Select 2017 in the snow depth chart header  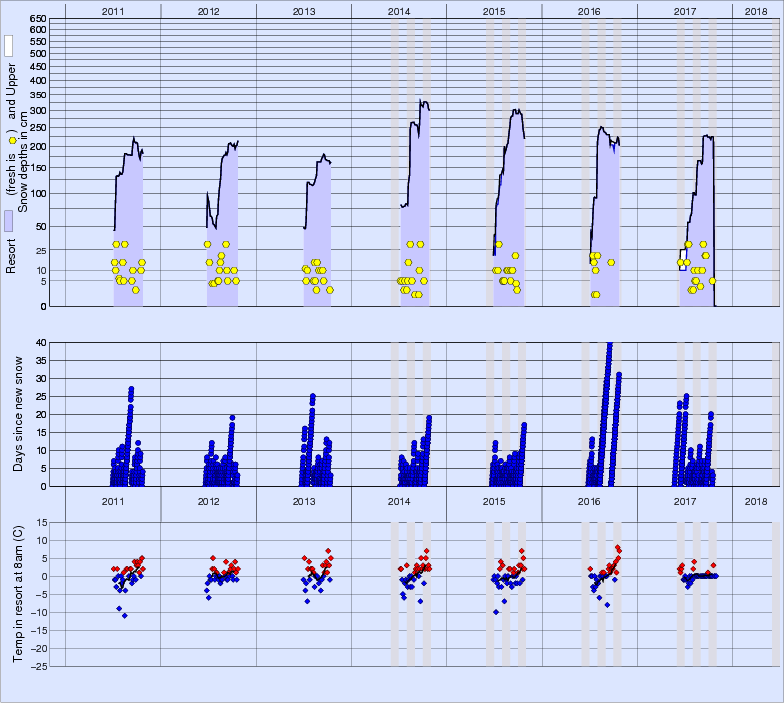[x=685, y=10]
